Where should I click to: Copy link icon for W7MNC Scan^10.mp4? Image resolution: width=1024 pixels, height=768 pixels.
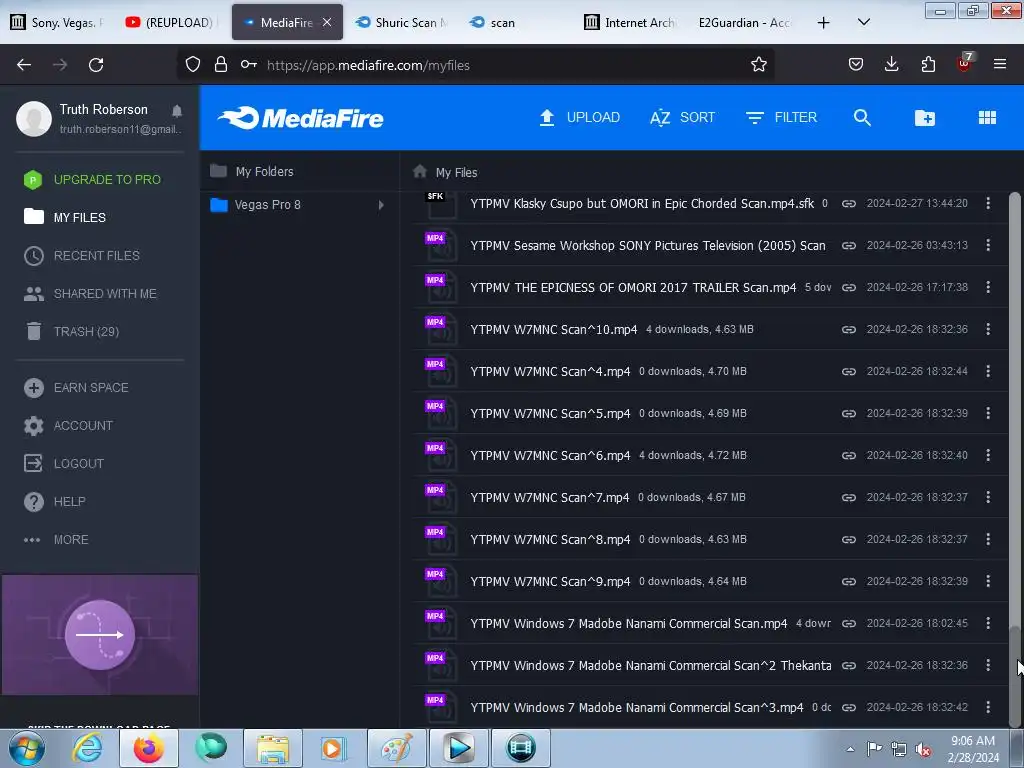(x=848, y=329)
